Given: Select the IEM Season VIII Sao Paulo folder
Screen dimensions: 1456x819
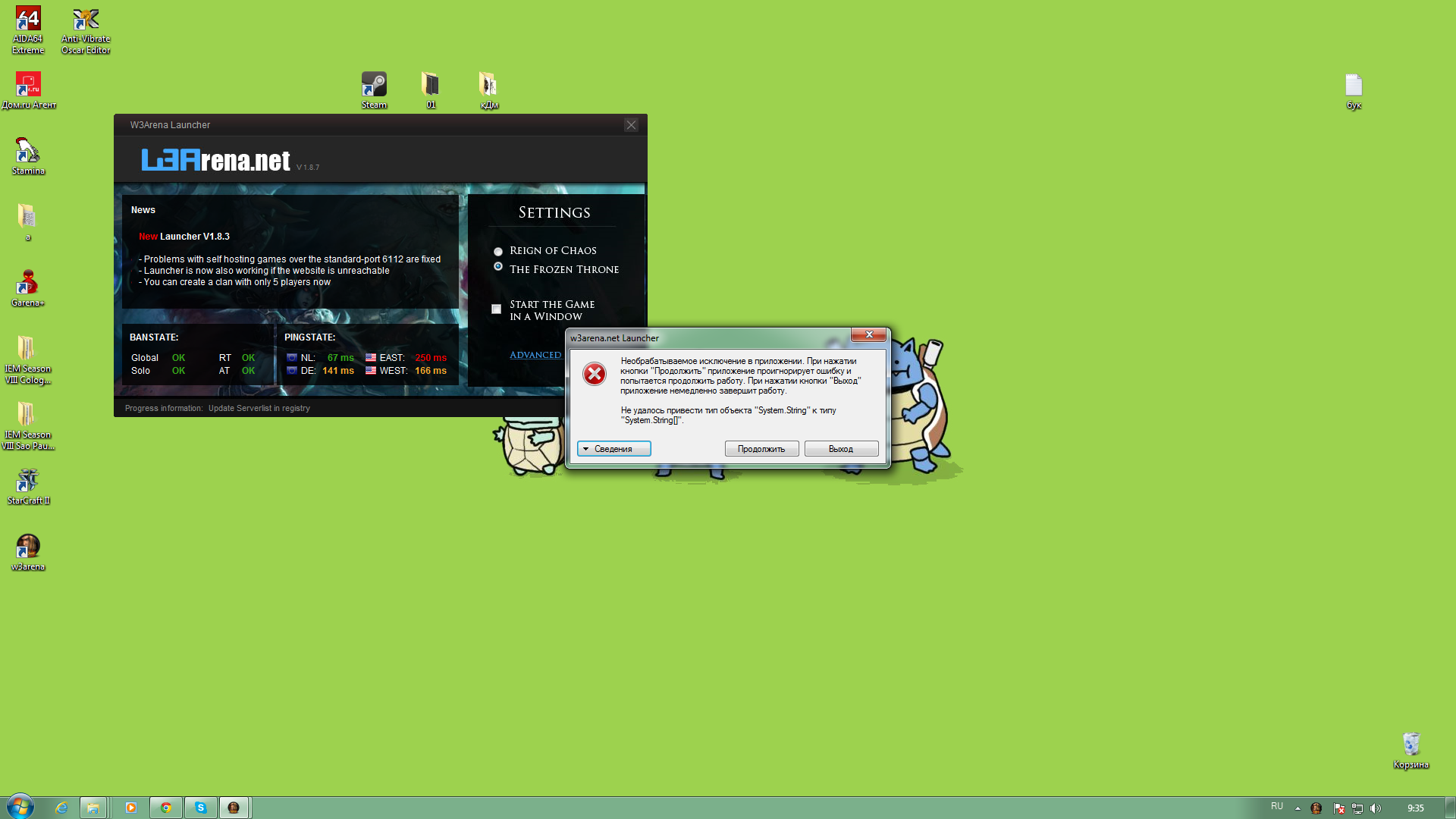Looking at the screenshot, I should pyautogui.click(x=28, y=425).
